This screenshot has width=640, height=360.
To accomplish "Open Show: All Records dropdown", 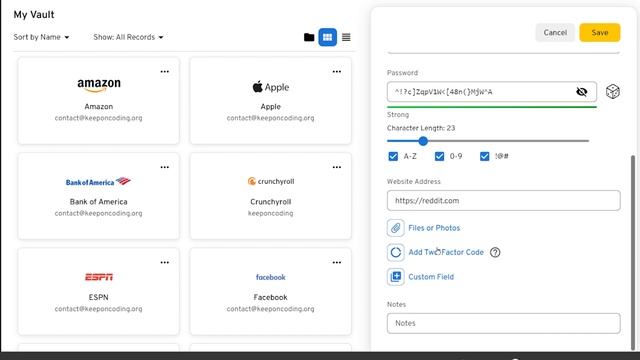I will [128, 37].
